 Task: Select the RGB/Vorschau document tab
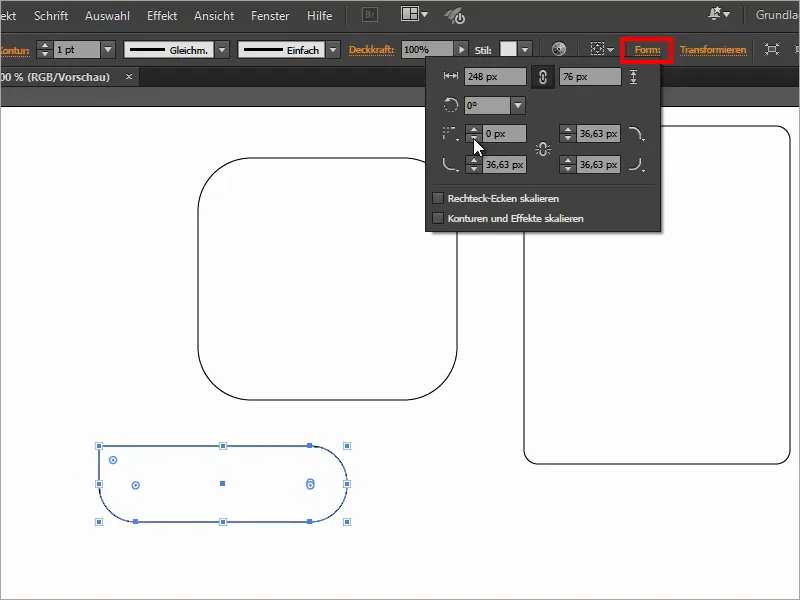(55, 75)
